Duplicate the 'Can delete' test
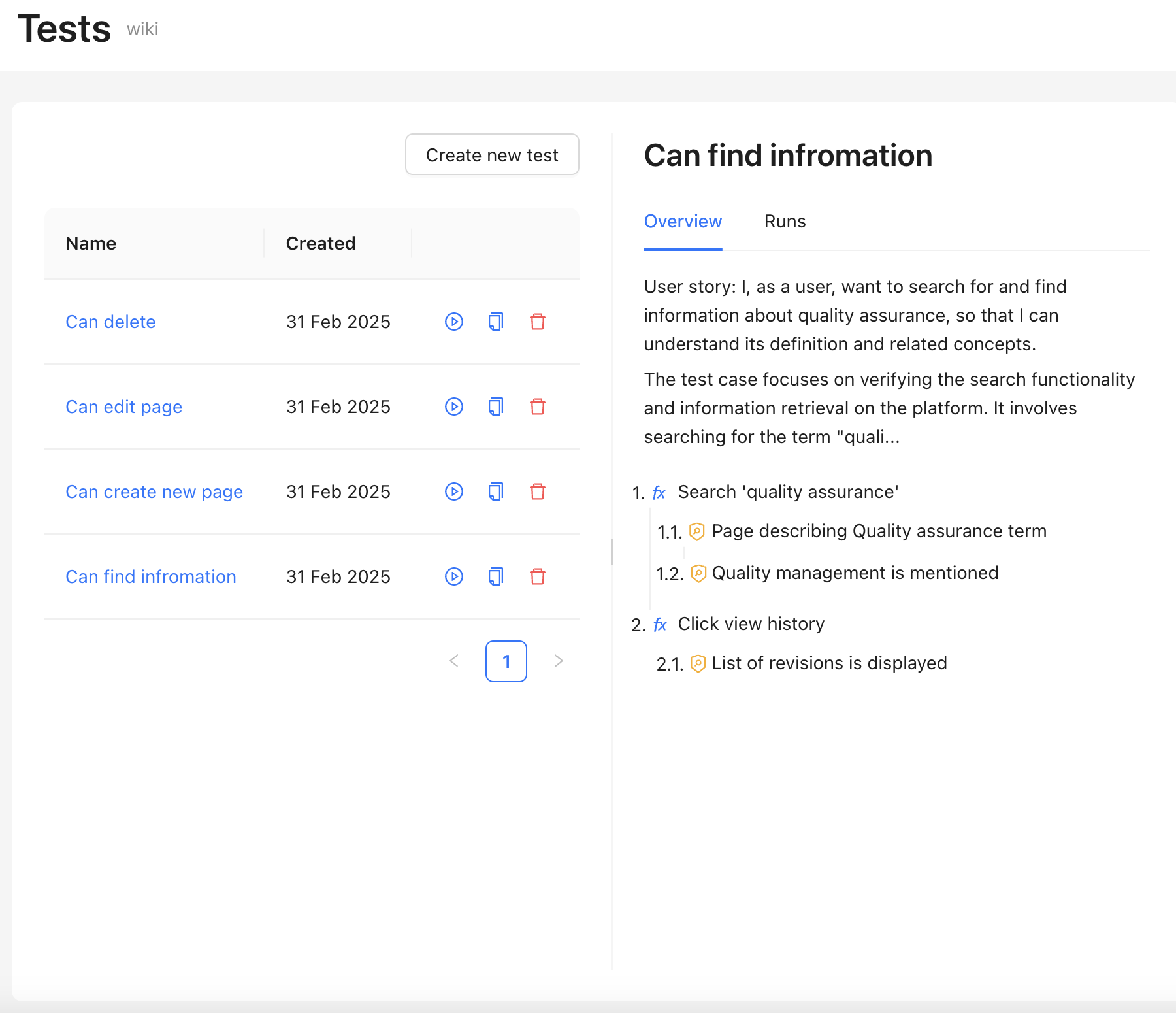The height and width of the screenshot is (1013, 1176). pyautogui.click(x=496, y=322)
